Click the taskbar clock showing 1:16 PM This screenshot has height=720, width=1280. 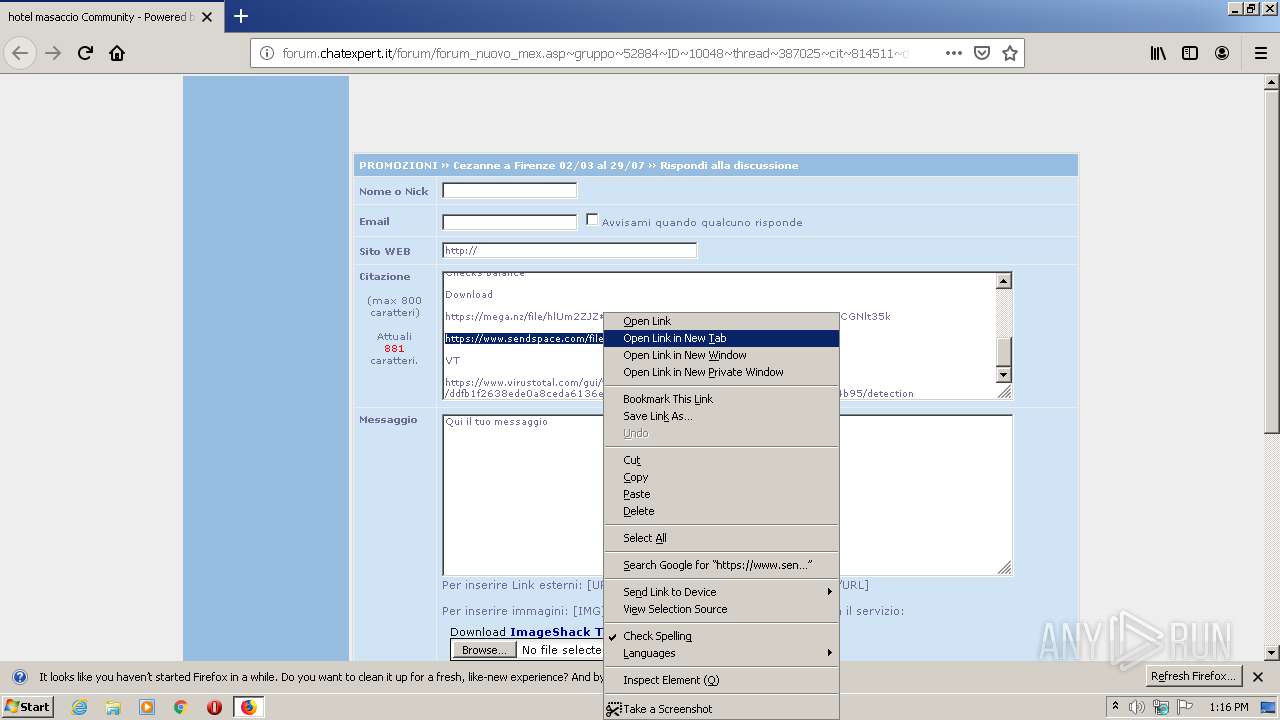[x=1228, y=707]
